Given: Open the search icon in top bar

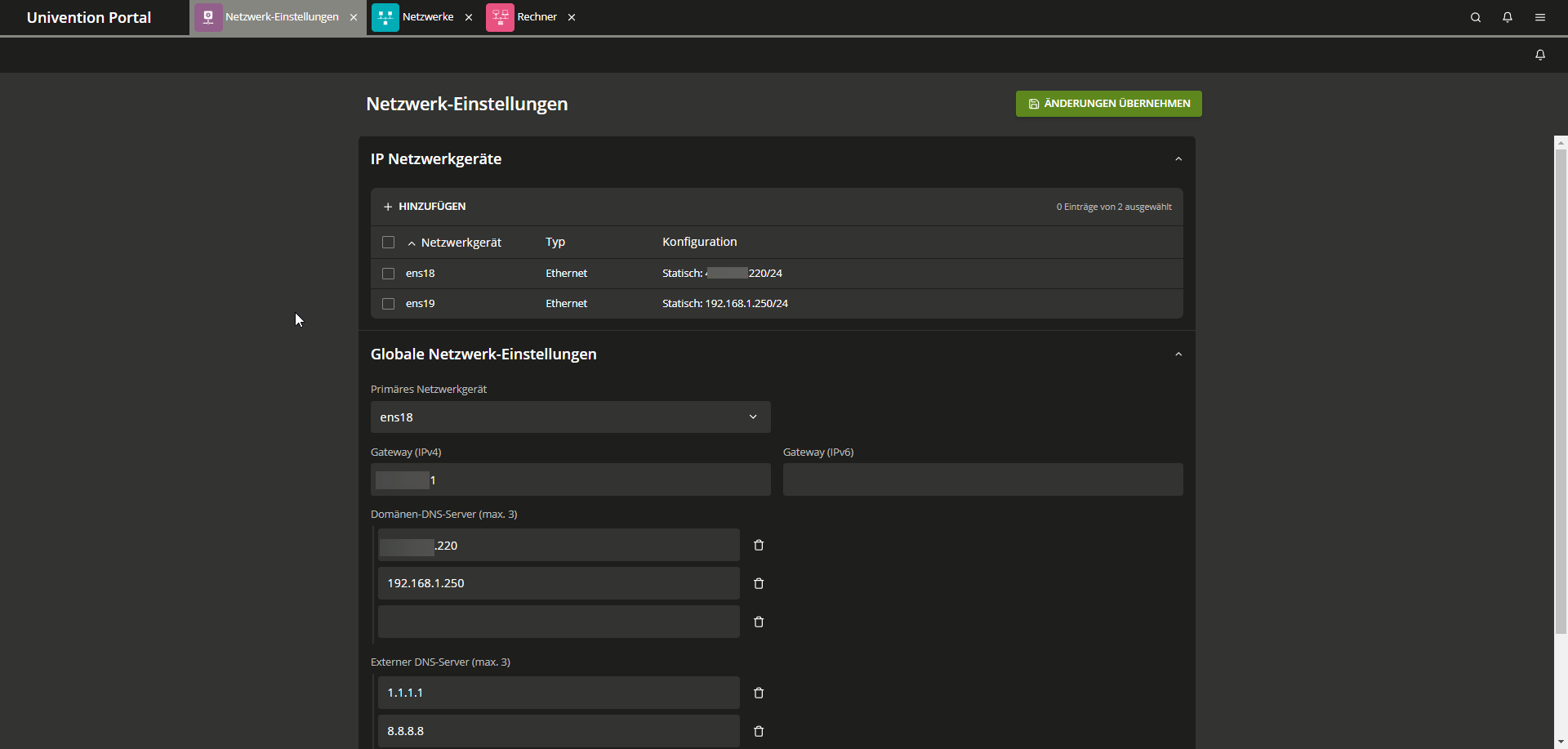Looking at the screenshot, I should click(1475, 17).
